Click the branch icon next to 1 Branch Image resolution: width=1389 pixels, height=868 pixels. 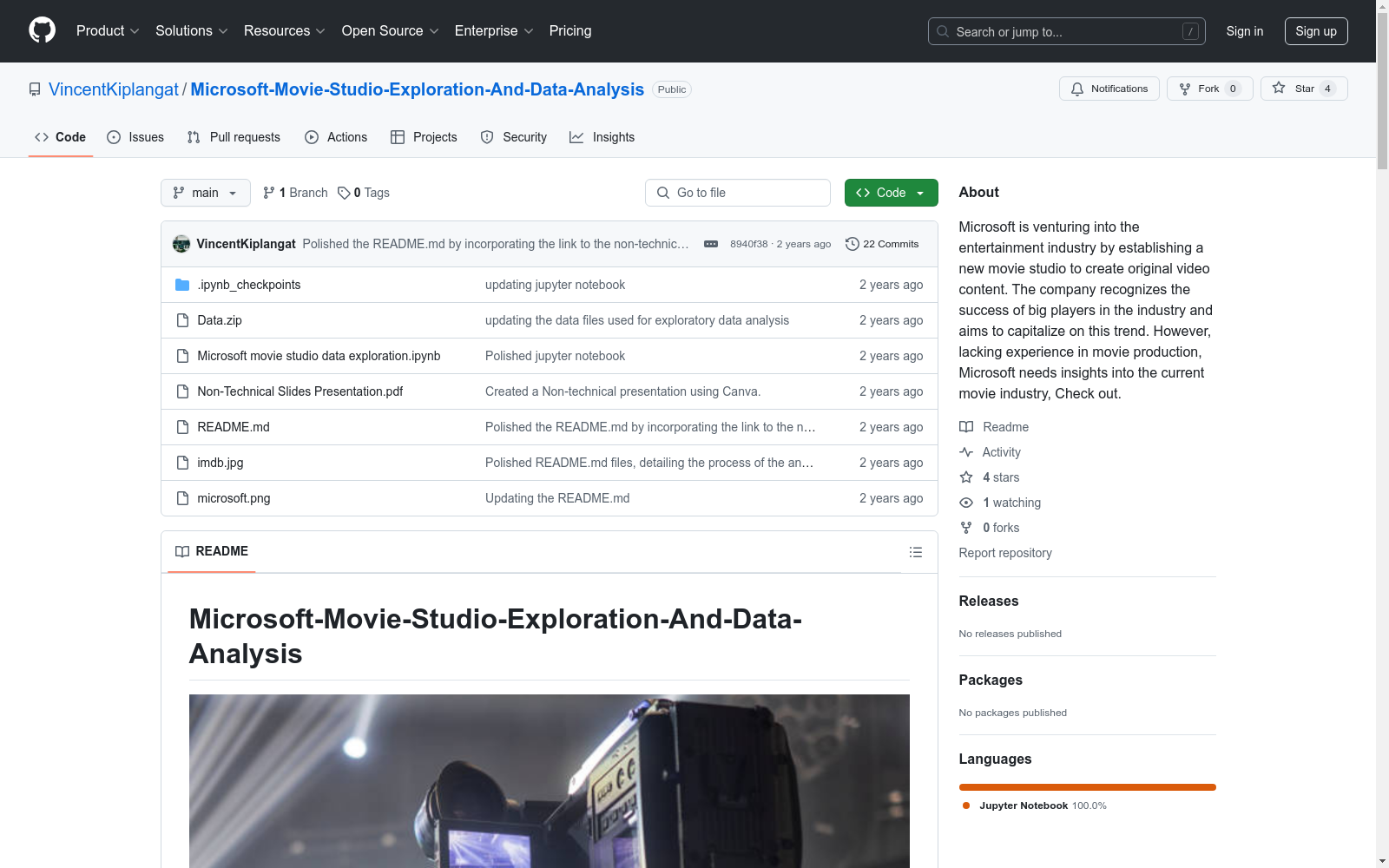coord(269,193)
